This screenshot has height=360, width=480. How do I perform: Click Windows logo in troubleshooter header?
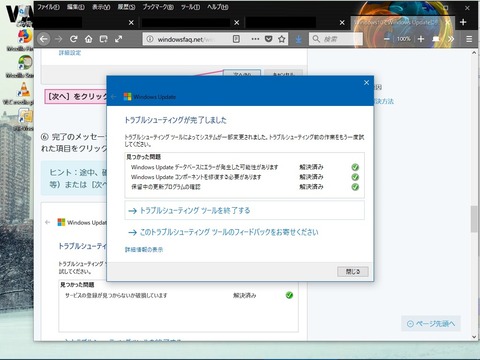pos(128,97)
